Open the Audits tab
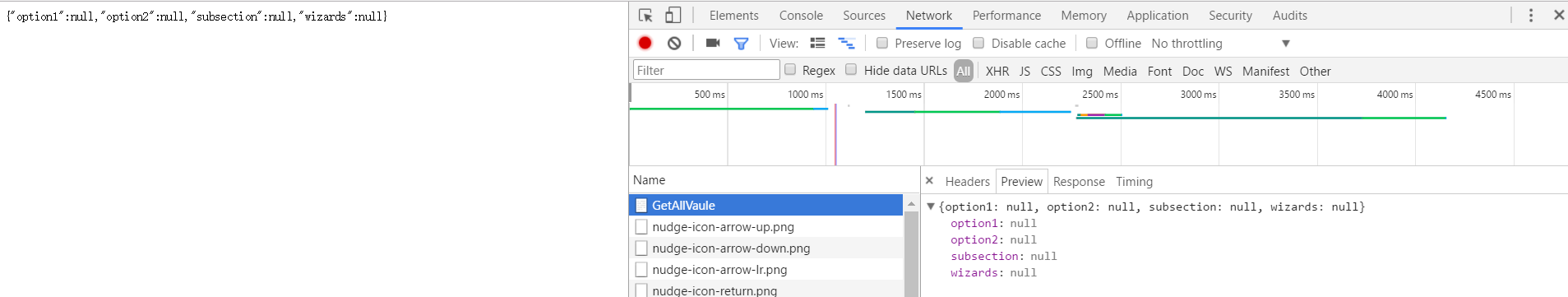The height and width of the screenshot is (297, 1568). (x=1290, y=15)
